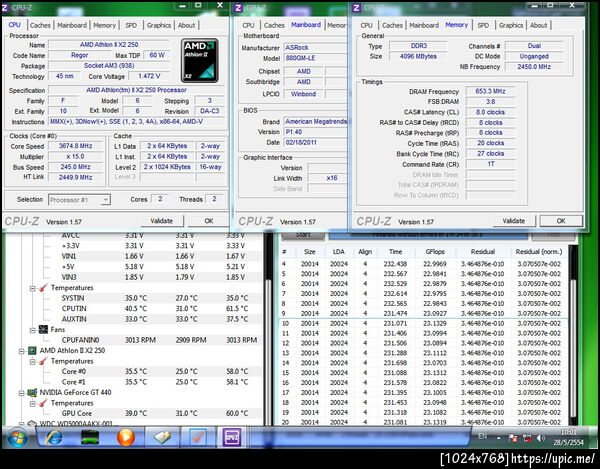Screen dimensions: 600x469
Task: Open the About tab in the rightmost CPU-Z window
Action: pos(538,25)
